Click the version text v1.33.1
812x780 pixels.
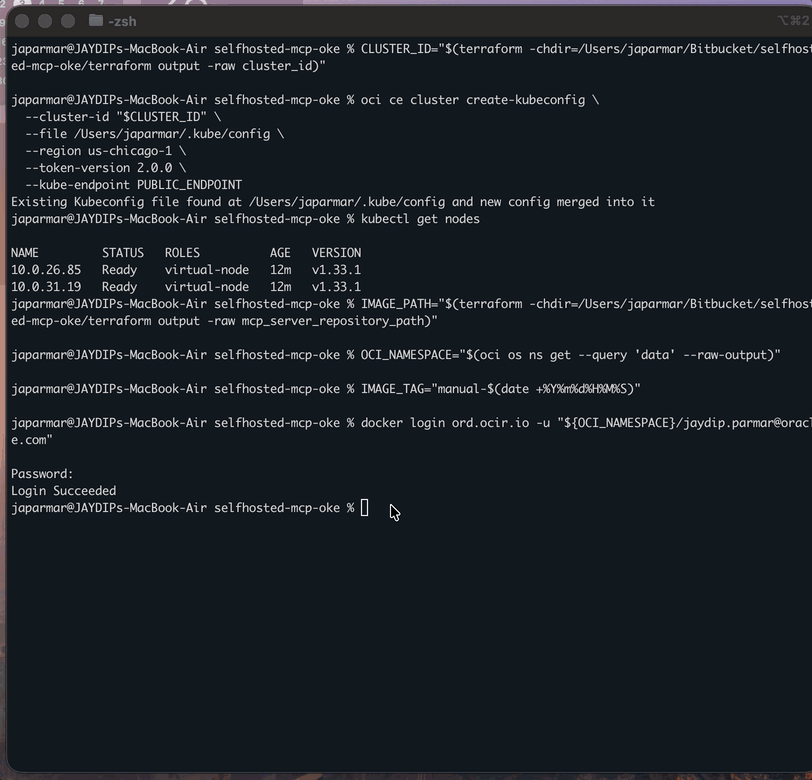pos(336,269)
